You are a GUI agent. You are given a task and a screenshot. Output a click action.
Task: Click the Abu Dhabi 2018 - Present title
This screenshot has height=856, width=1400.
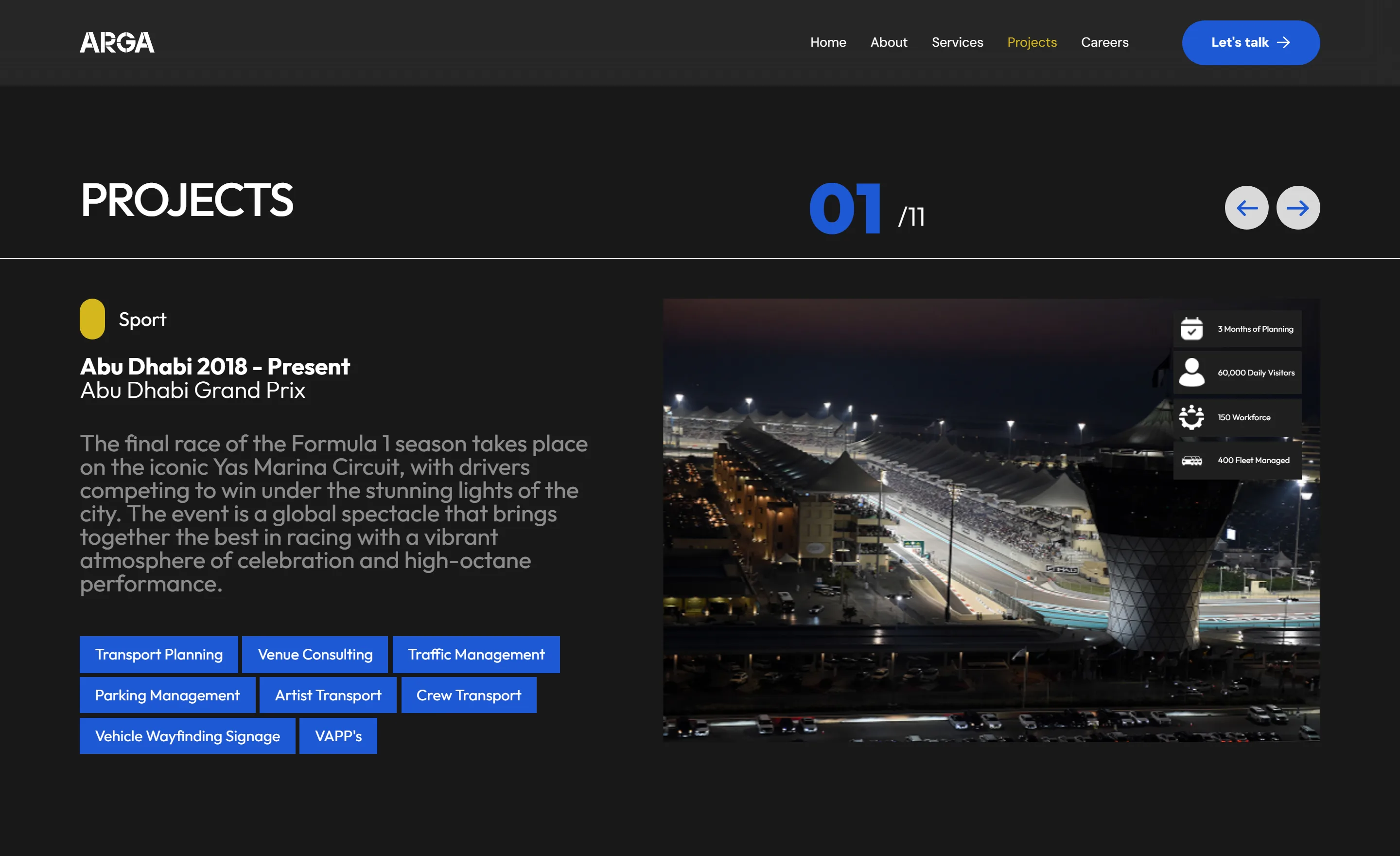coord(215,367)
